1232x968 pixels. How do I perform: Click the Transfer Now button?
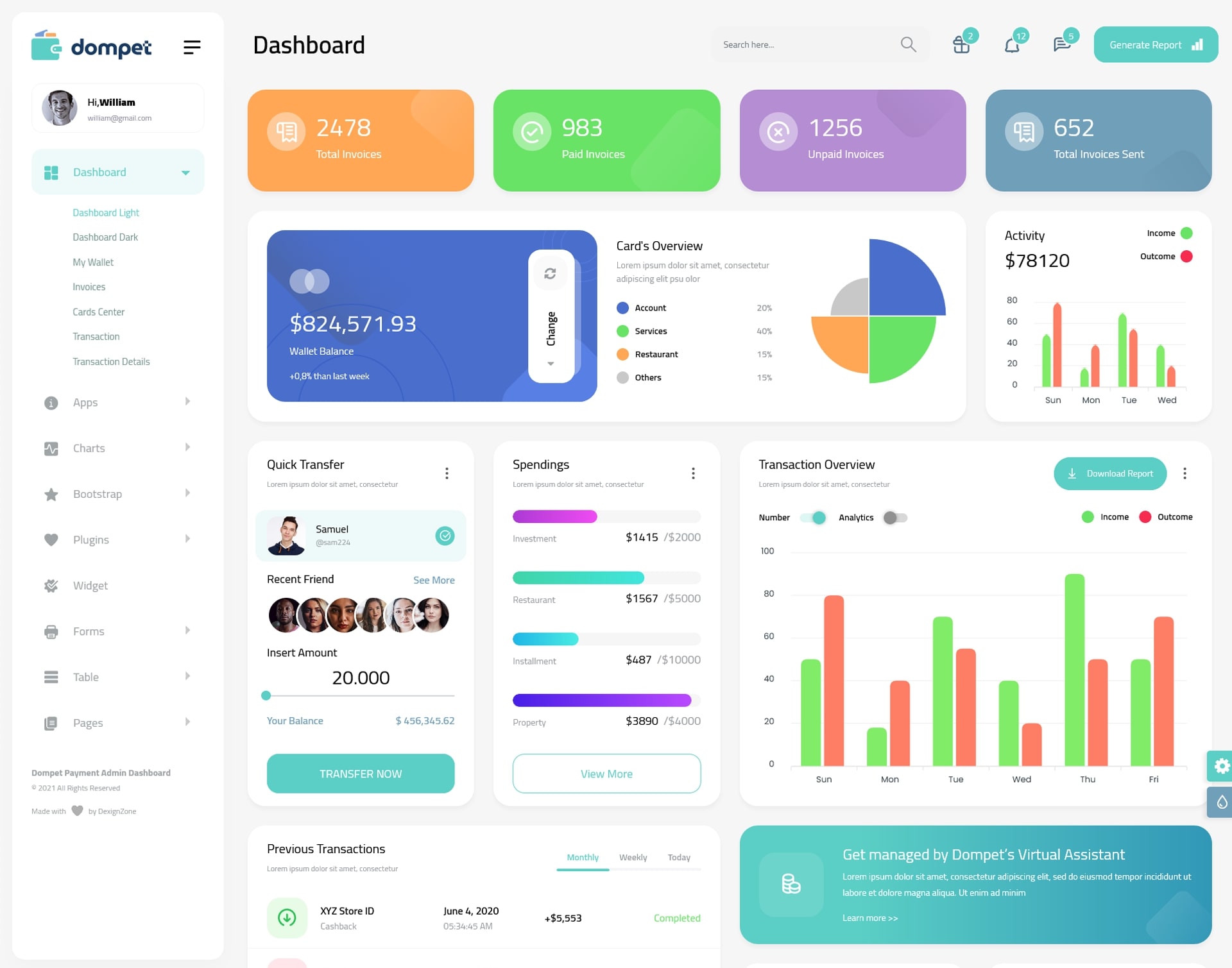click(360, 772)
